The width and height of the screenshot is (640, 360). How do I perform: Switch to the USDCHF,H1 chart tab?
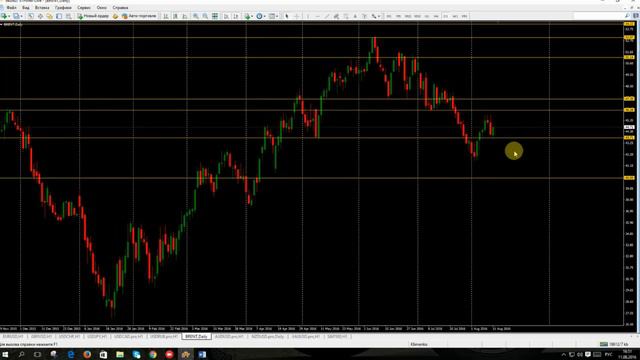[69, 337]
